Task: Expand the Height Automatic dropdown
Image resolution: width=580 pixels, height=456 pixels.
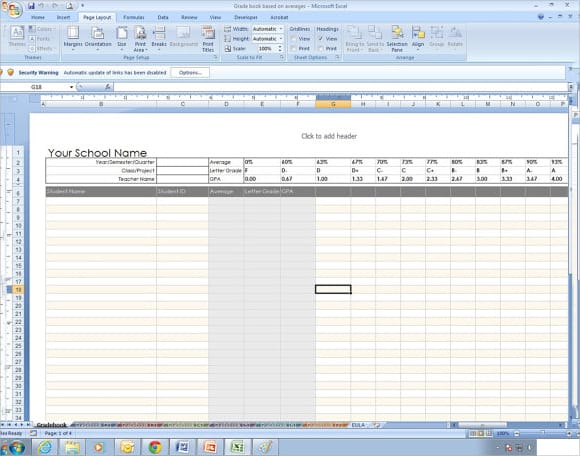Action: (281, 39)
